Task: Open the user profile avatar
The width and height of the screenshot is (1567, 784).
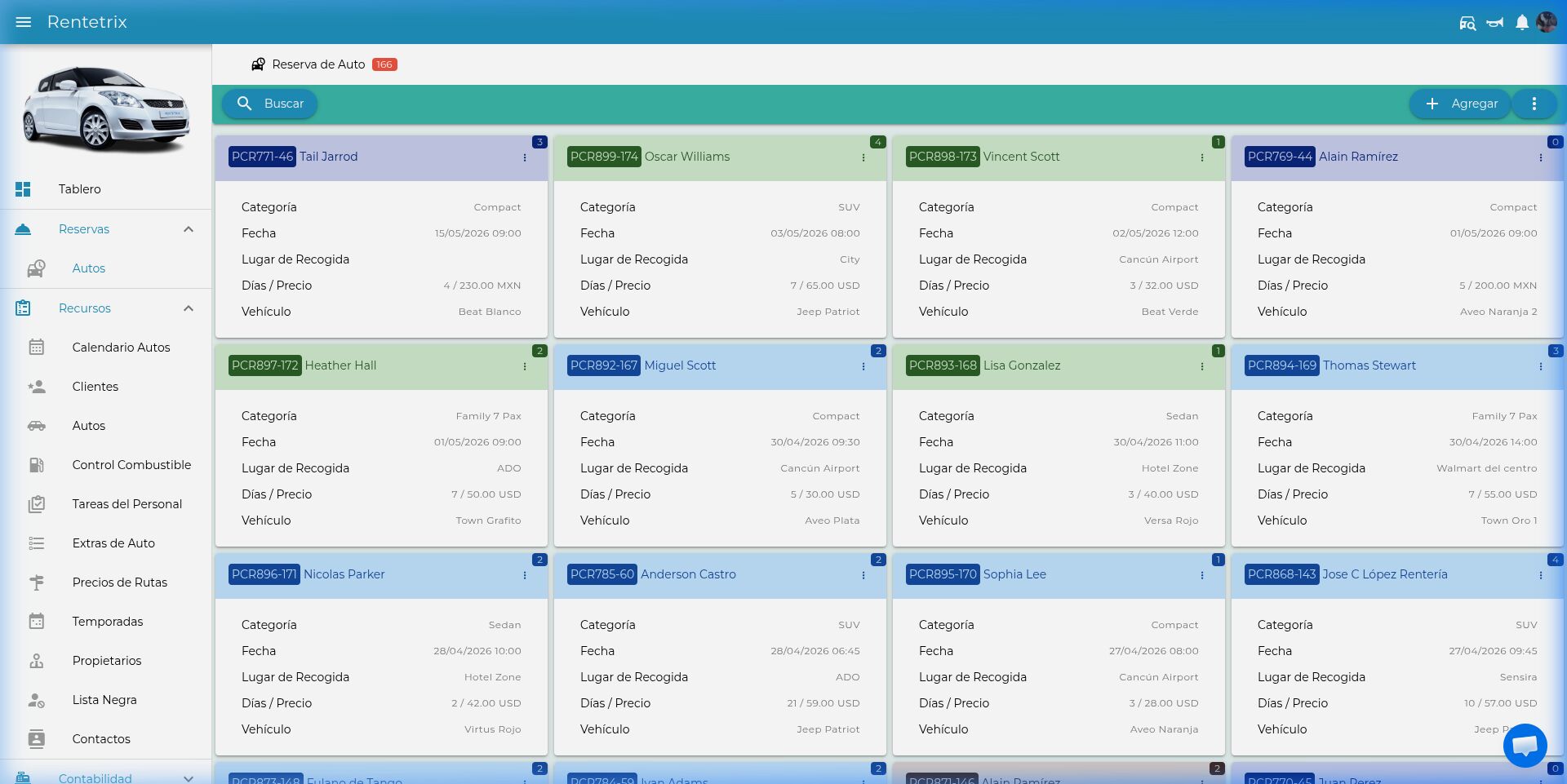Action: [1547, 22]
